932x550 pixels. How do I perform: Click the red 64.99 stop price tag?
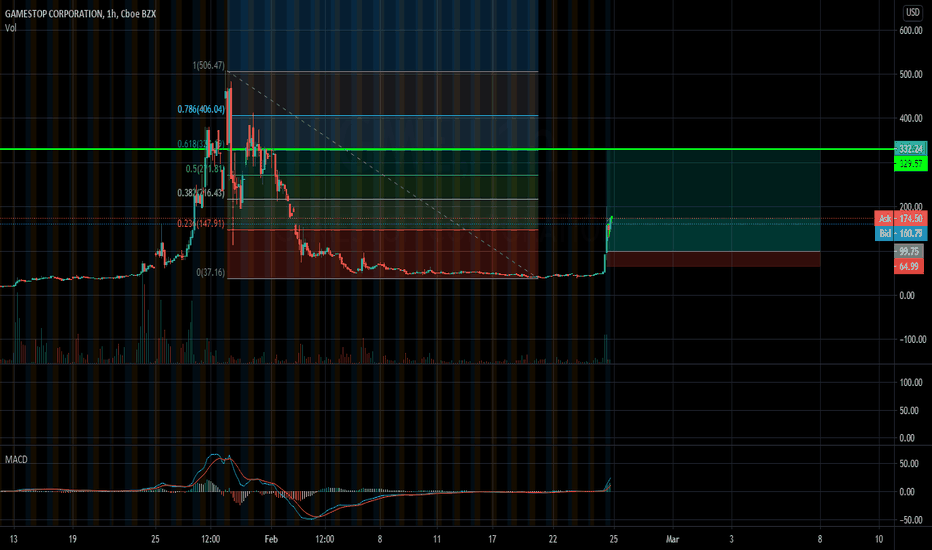[x=910, y=266]
